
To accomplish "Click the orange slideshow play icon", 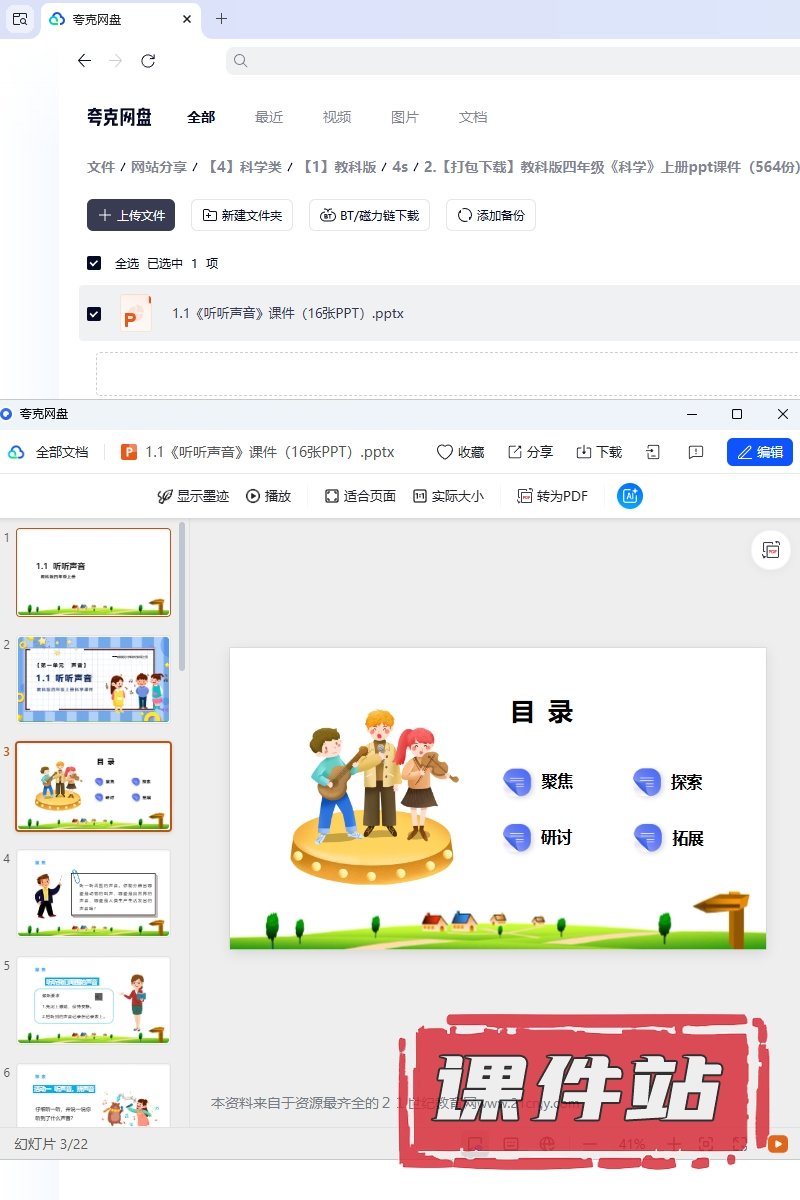I will pyautogui.click(x=777, y=1144).
